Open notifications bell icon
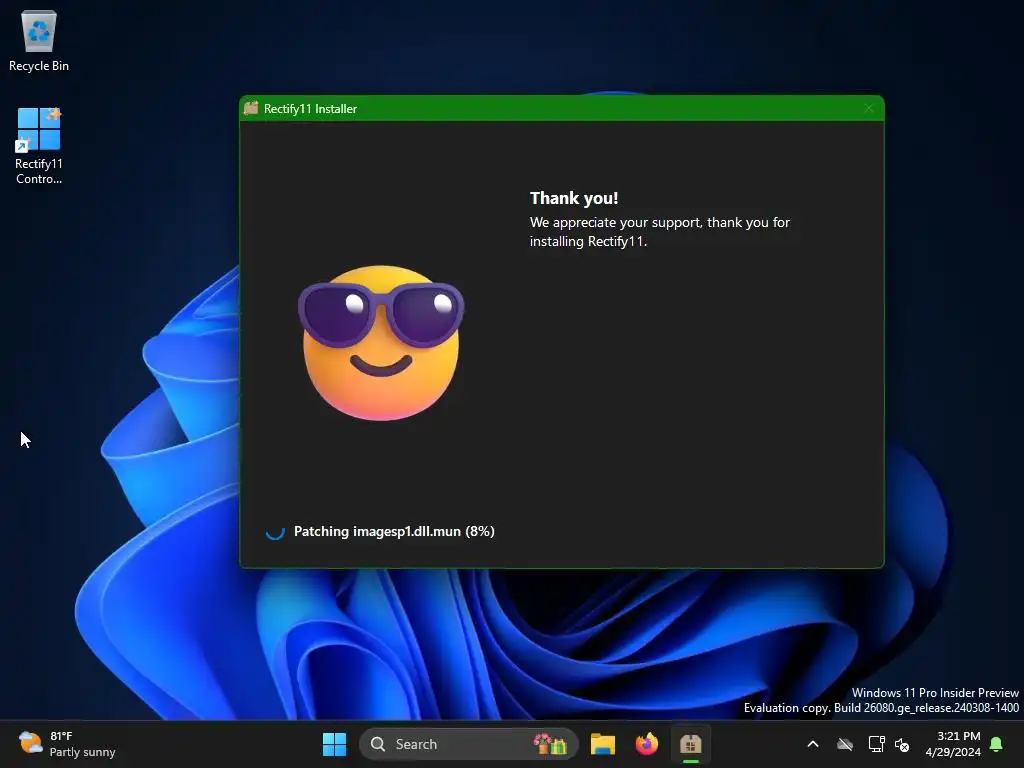1024x768 pixels. (x=996, y=744)
